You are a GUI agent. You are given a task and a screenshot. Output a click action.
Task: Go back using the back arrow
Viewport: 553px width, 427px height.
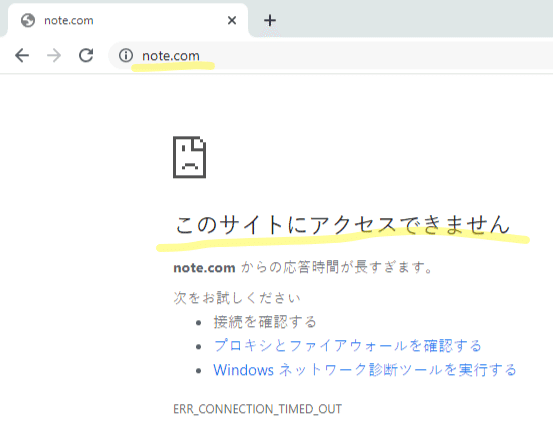[x=22, y=55]
